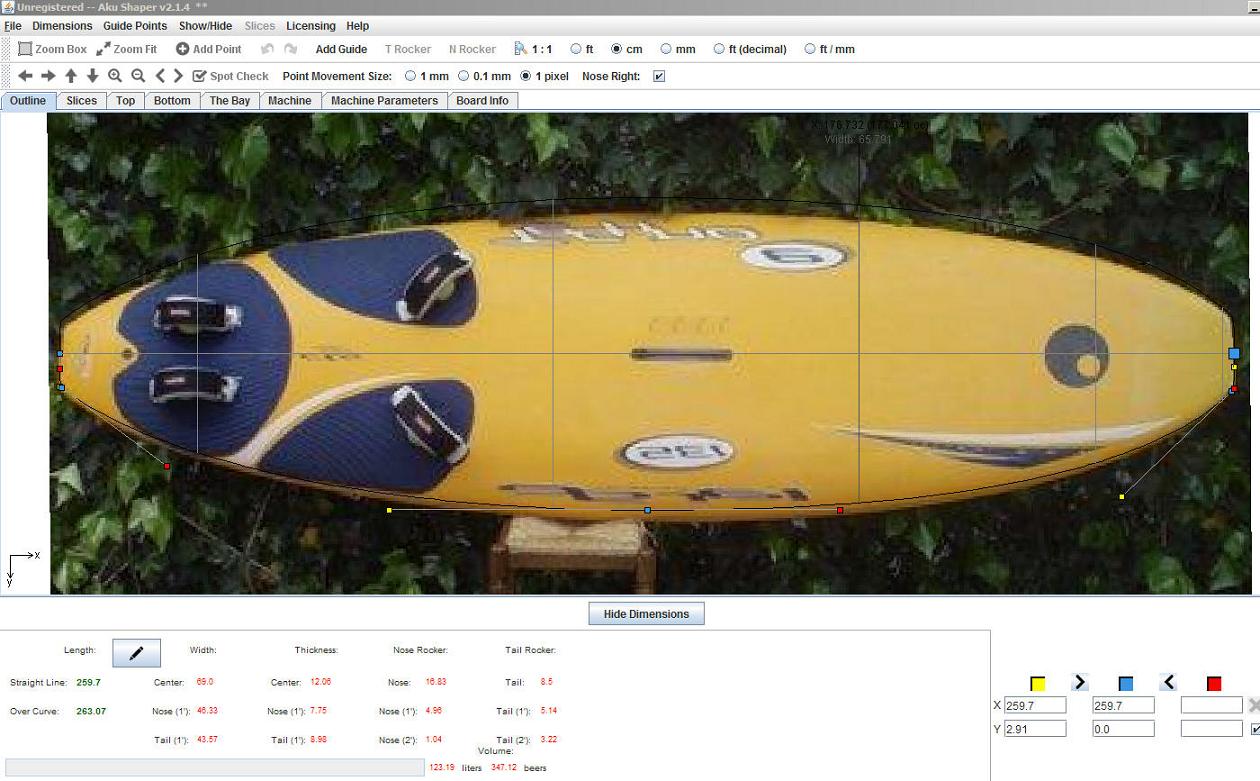The image size is (1260, 781).
Task: Open the Top tab
Action: (x=125, y=101)
